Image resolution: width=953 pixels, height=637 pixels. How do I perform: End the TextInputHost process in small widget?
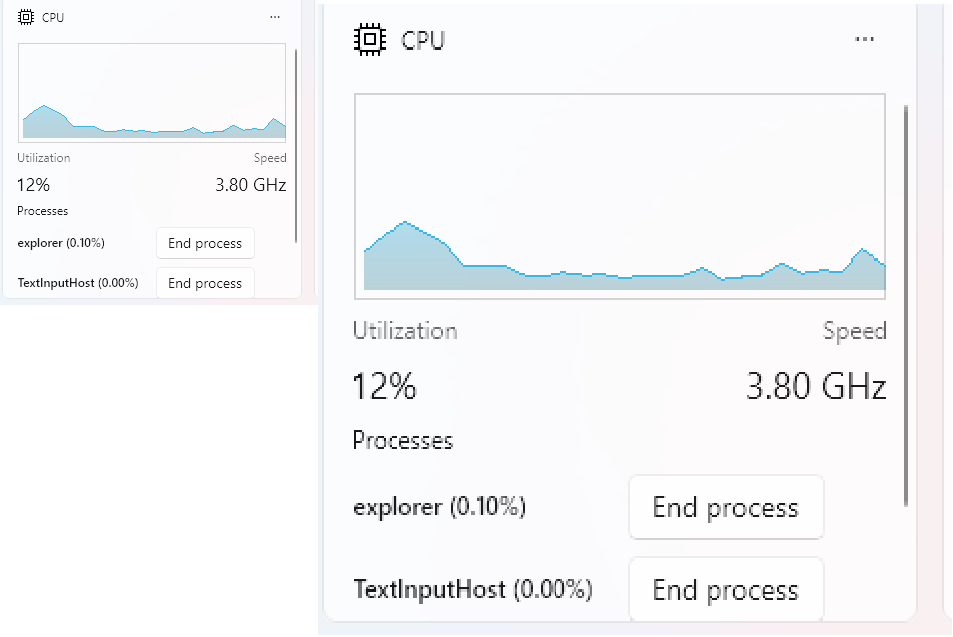(205, 283)
